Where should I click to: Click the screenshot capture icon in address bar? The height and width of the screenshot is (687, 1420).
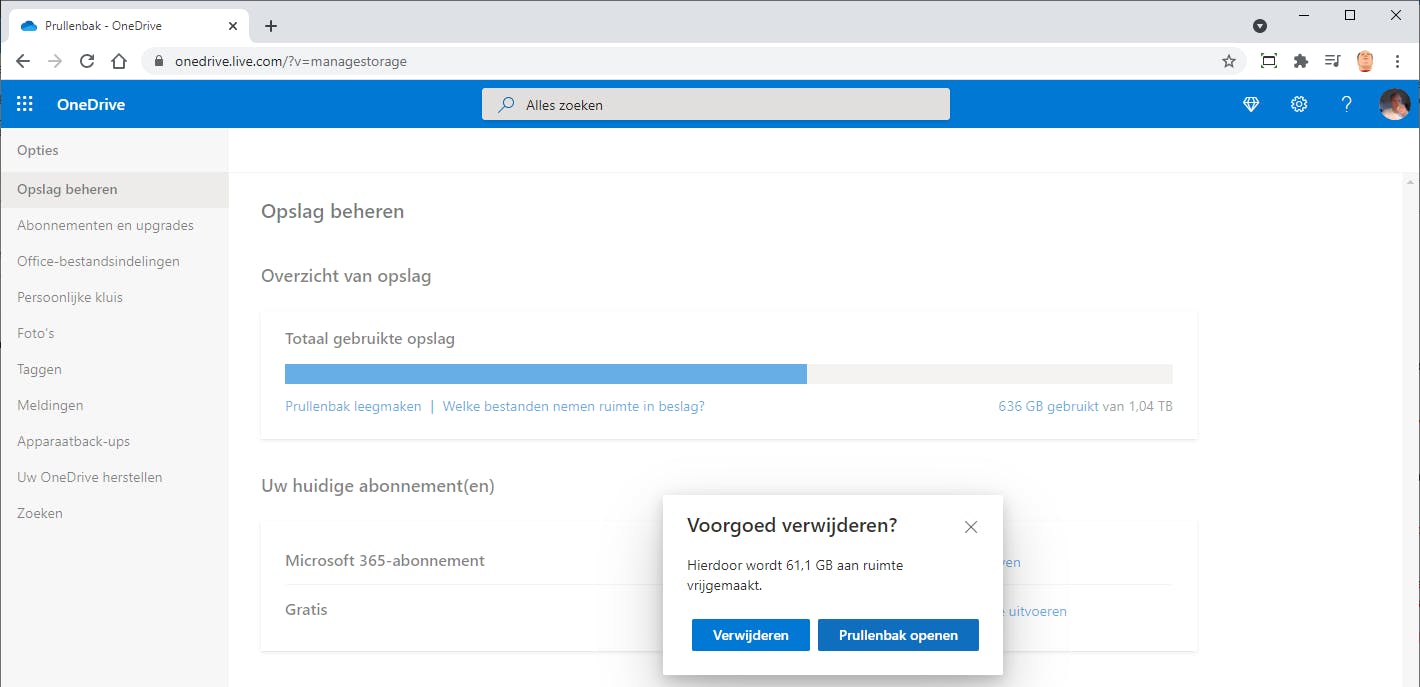[1269, 61]
